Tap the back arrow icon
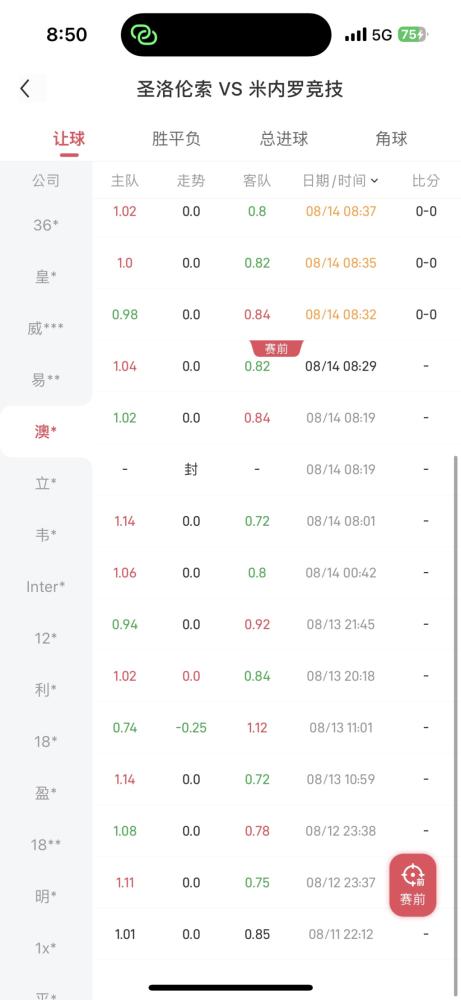This screenshot has height=1000, width=461. click(25, 89)
